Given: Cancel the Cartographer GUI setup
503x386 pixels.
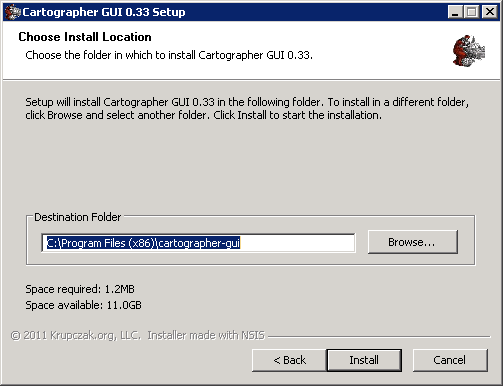Looking at the screenshot, I should click(x=450, y=360).
